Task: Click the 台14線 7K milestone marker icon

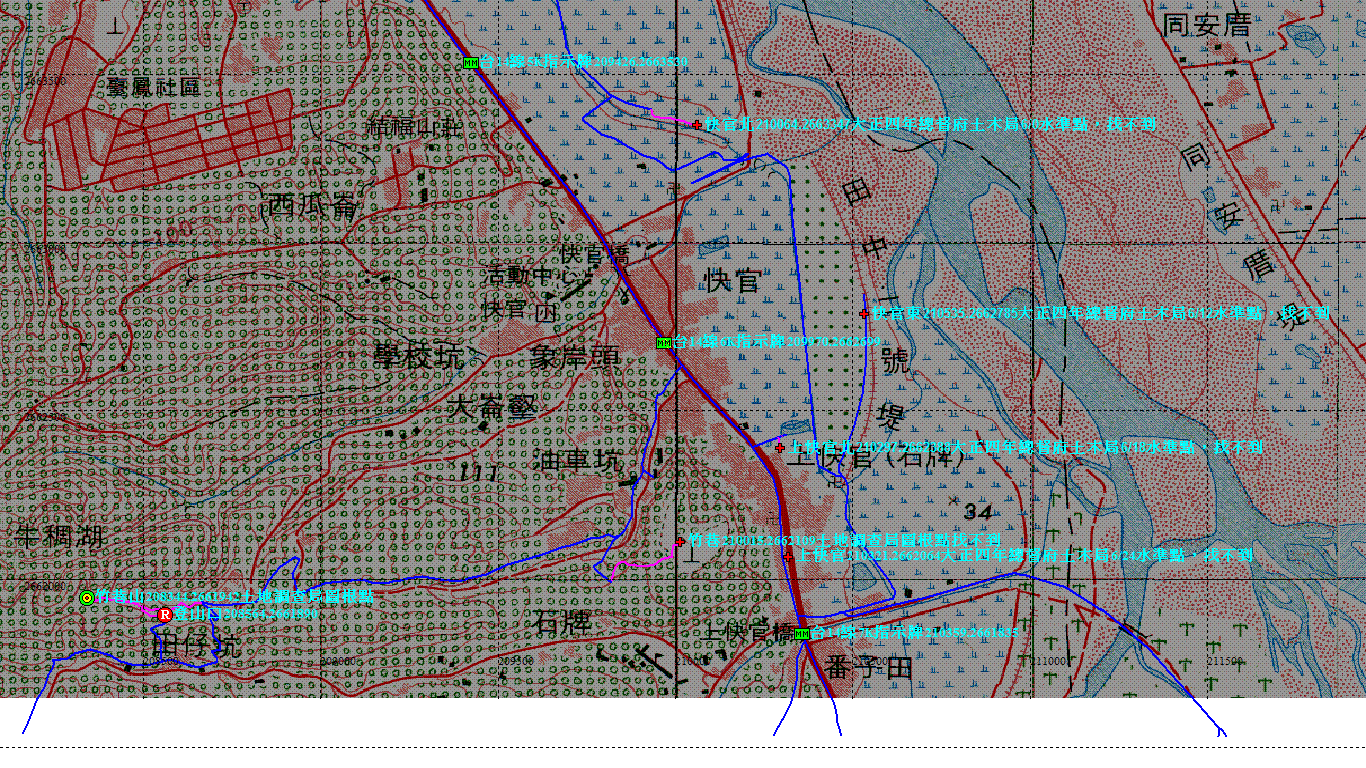Action: pos(801,634)
